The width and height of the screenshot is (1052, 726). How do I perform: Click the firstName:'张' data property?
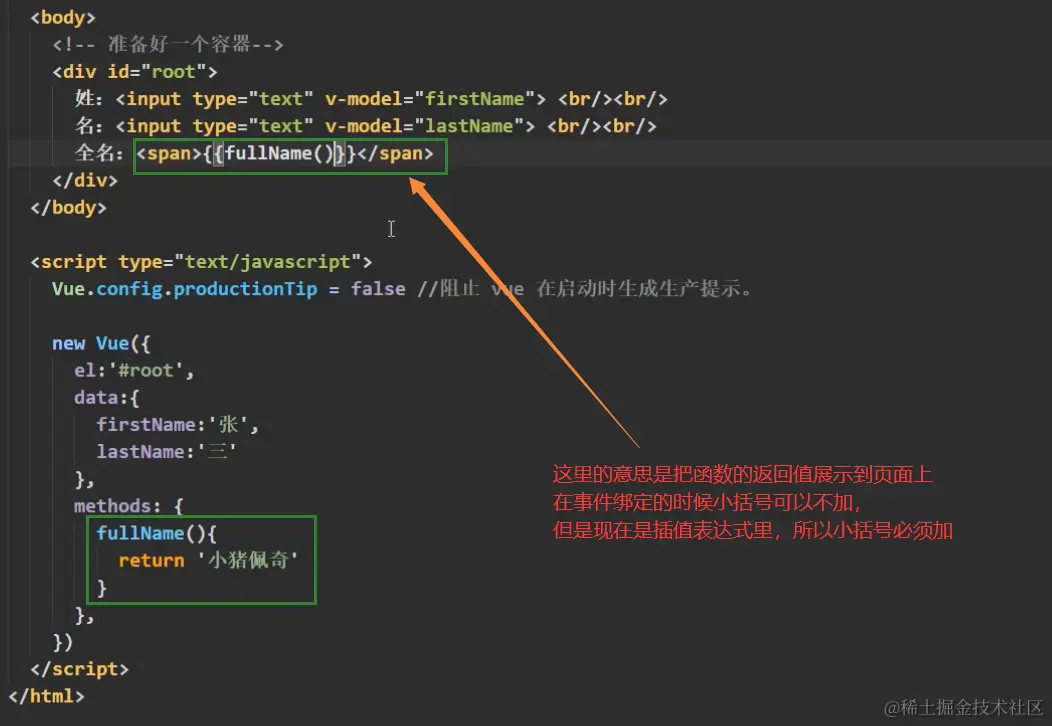point(177,424)
